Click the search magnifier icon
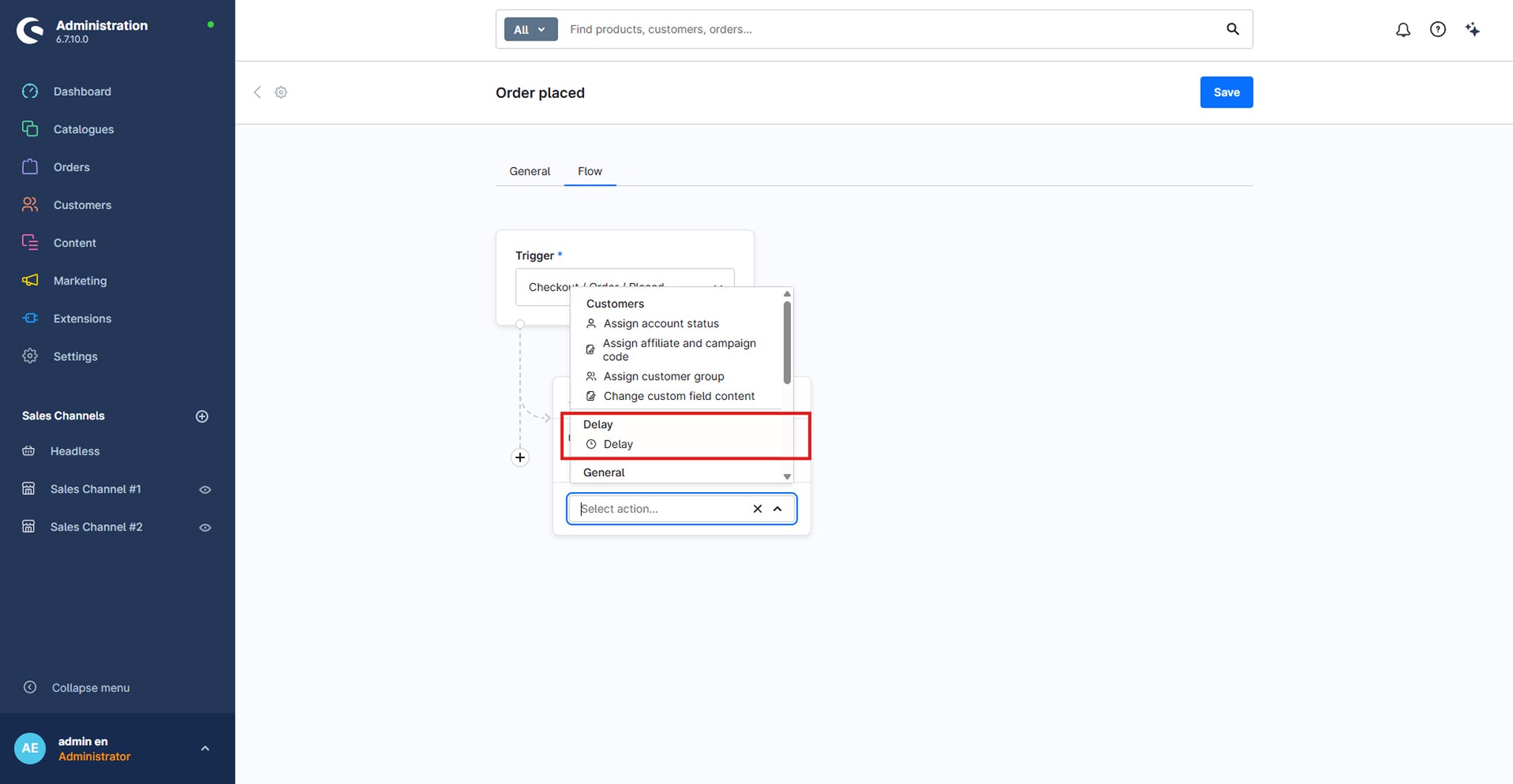The height and width of the screenshot is (784, 1513). 1233,29
